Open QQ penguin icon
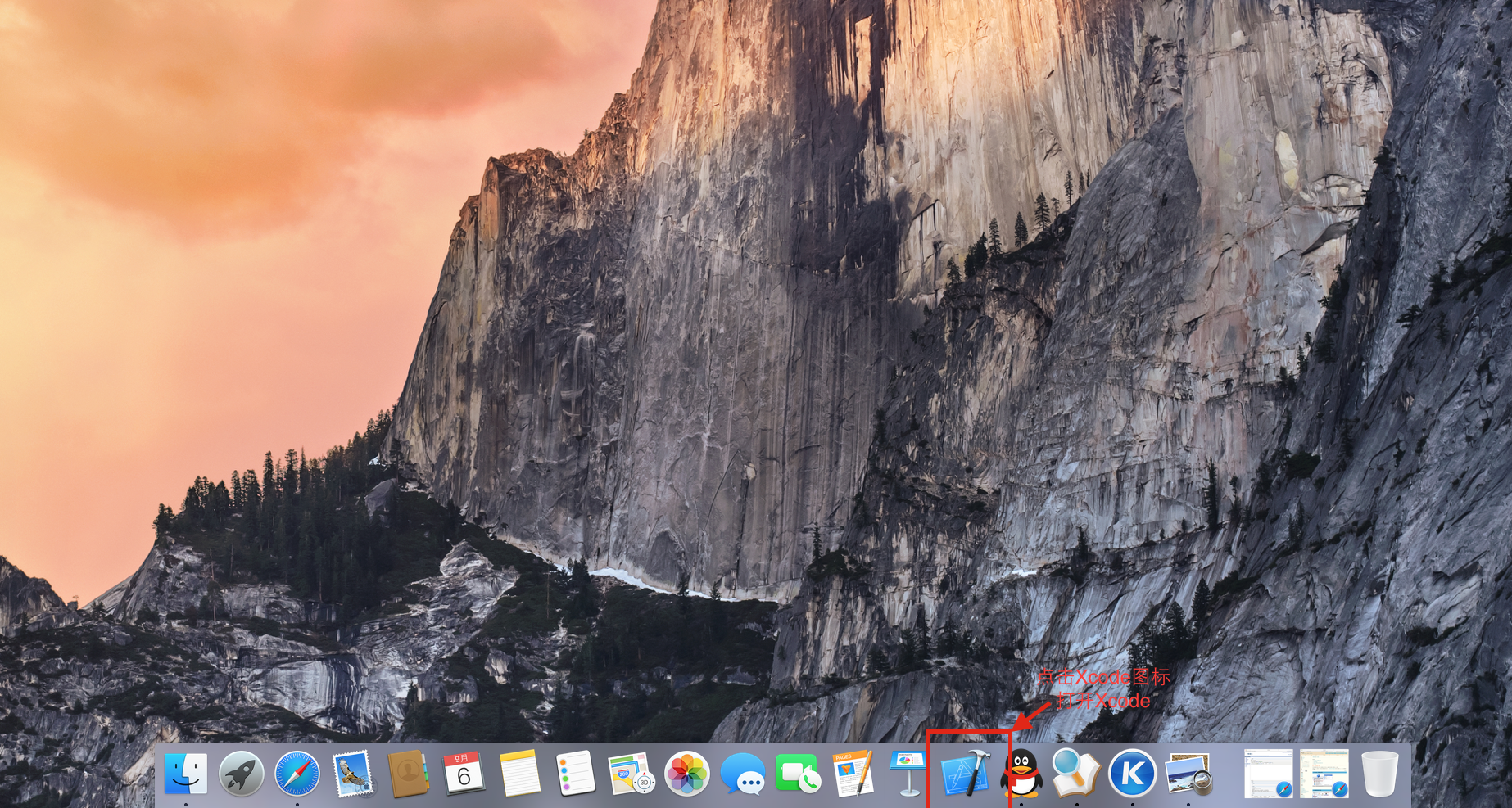This screenshot has width=1512, height=808. tap(1021, 774)
